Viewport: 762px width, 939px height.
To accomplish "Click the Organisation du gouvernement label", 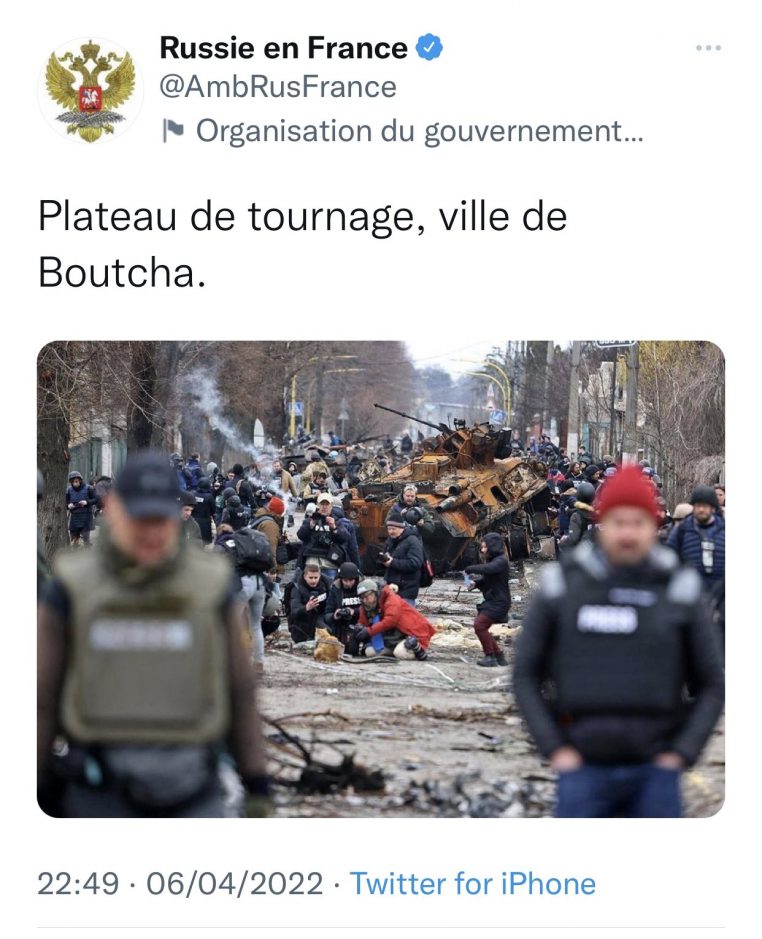I will pos(419,131).
